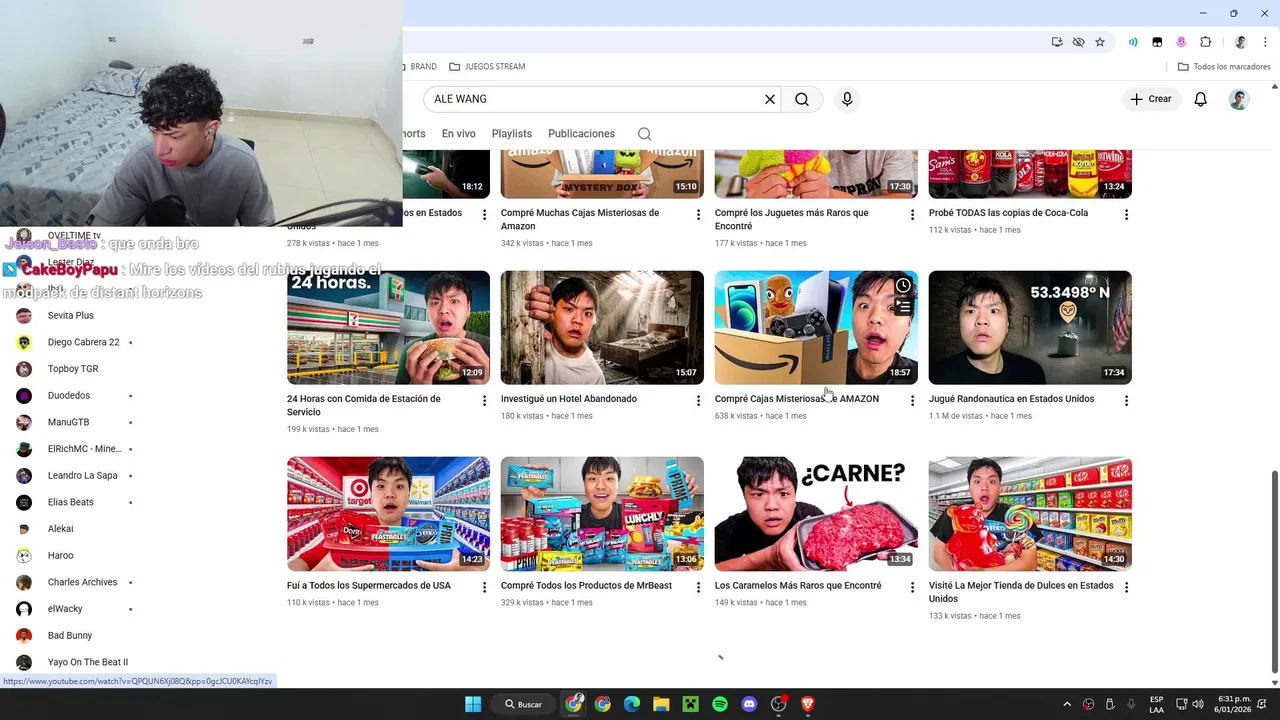The image size is (1280, 720).
Task: Open Spotify from the taskbar
Action: point(720,704)
